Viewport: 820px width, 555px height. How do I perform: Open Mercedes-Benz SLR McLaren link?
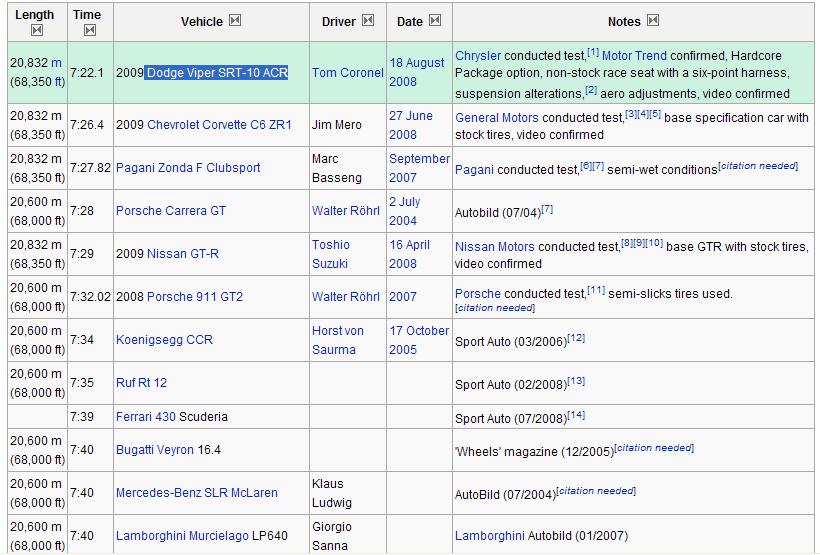click(197, 493)
